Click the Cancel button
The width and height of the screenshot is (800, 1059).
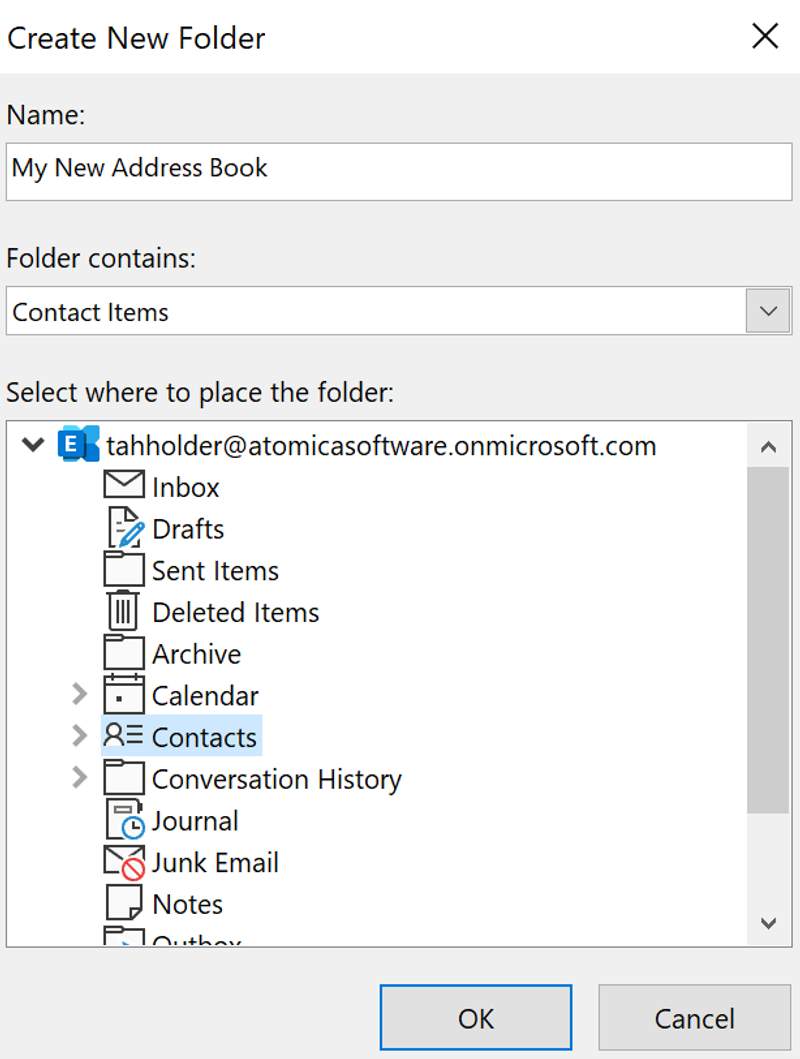[x=694, y=1017]
